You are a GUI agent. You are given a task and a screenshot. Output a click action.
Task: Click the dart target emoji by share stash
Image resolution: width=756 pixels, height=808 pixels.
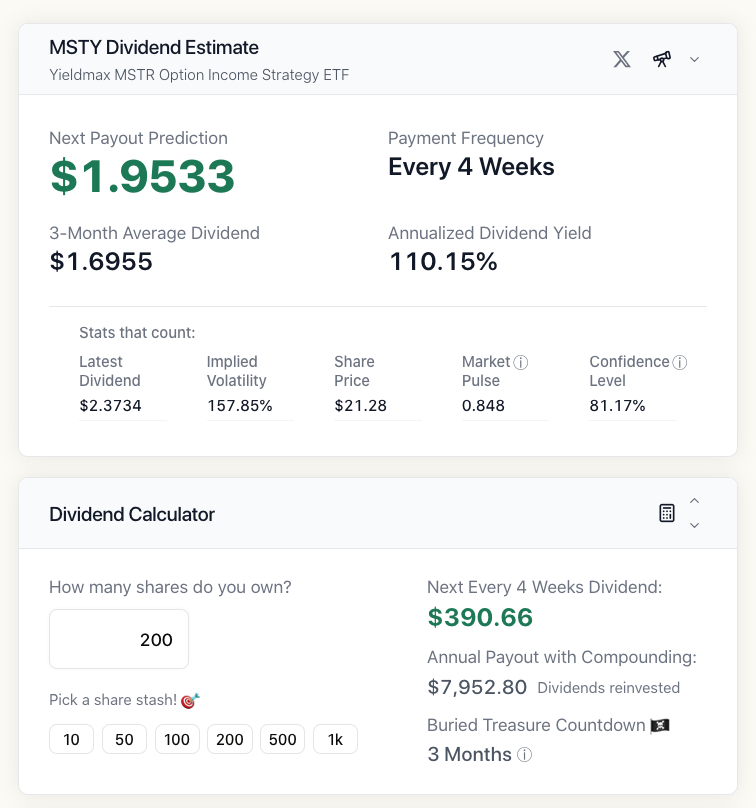[x=190, y=700]
